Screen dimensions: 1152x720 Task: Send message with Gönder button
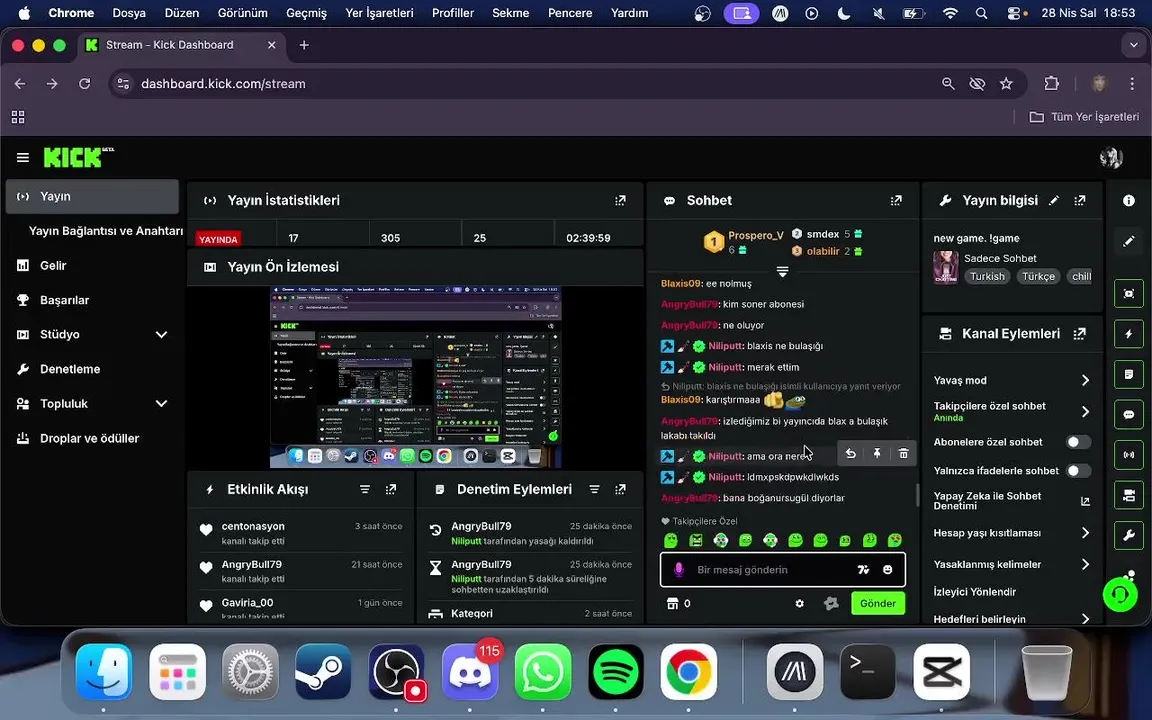tap(878, 603)
